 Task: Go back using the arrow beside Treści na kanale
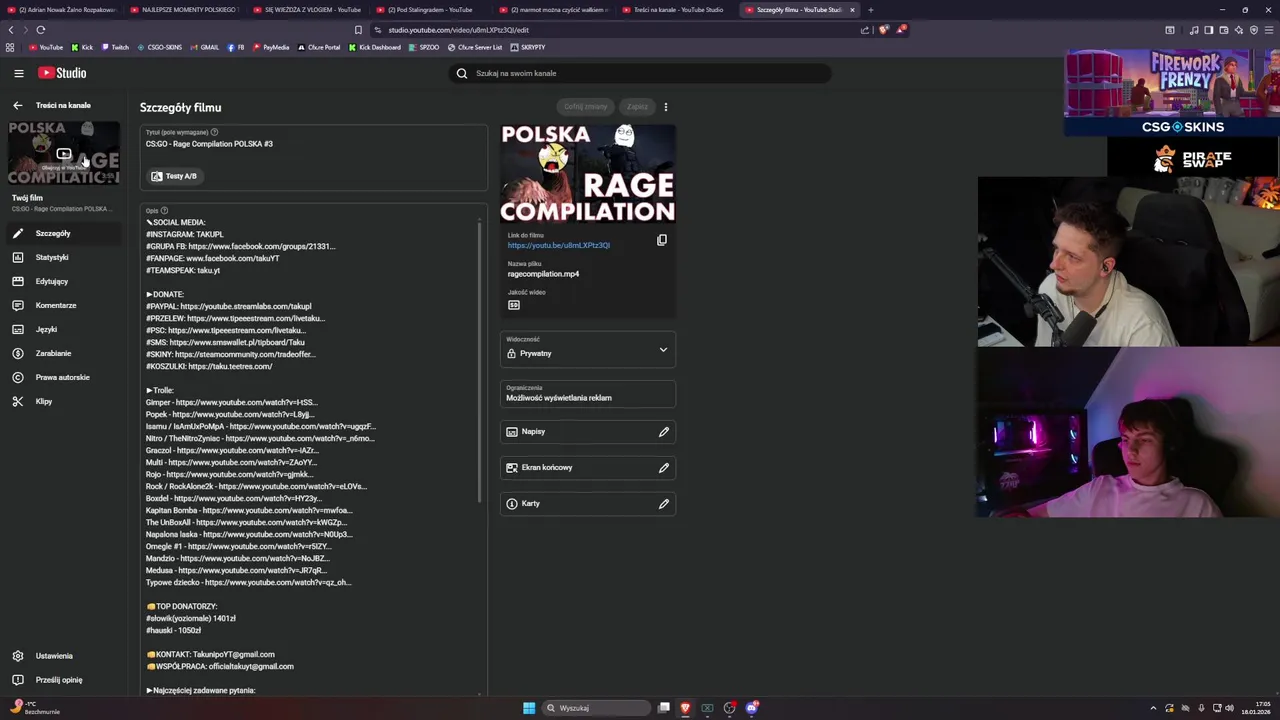tap(17, 105)
